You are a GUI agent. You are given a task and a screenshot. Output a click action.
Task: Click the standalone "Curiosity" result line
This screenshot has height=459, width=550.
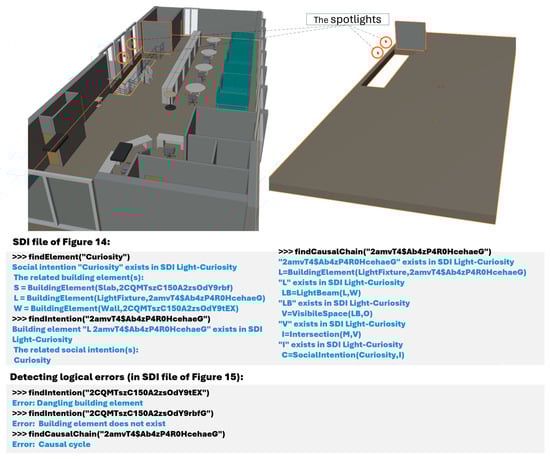coord(32,360)
